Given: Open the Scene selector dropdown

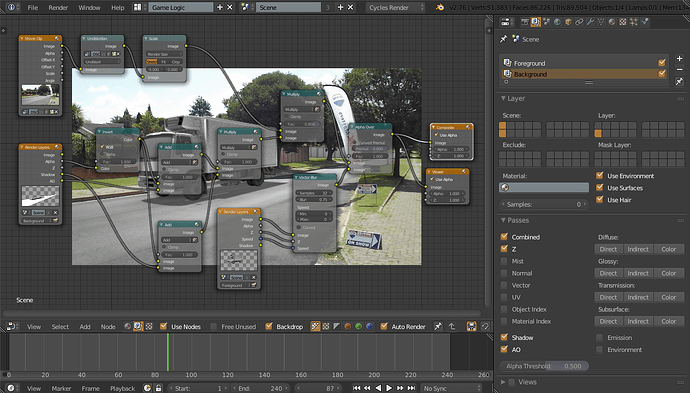Looking at the screenshot, I should pos(246,7).
